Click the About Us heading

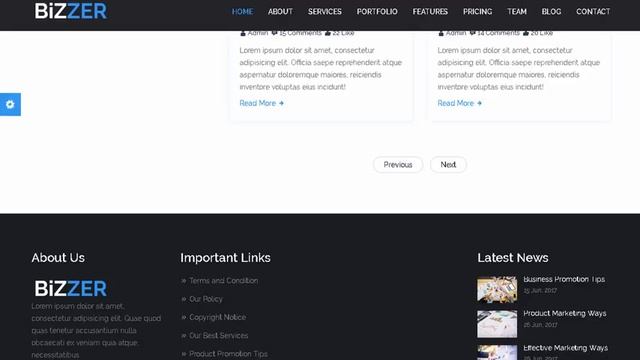click(x=58, y=258)
